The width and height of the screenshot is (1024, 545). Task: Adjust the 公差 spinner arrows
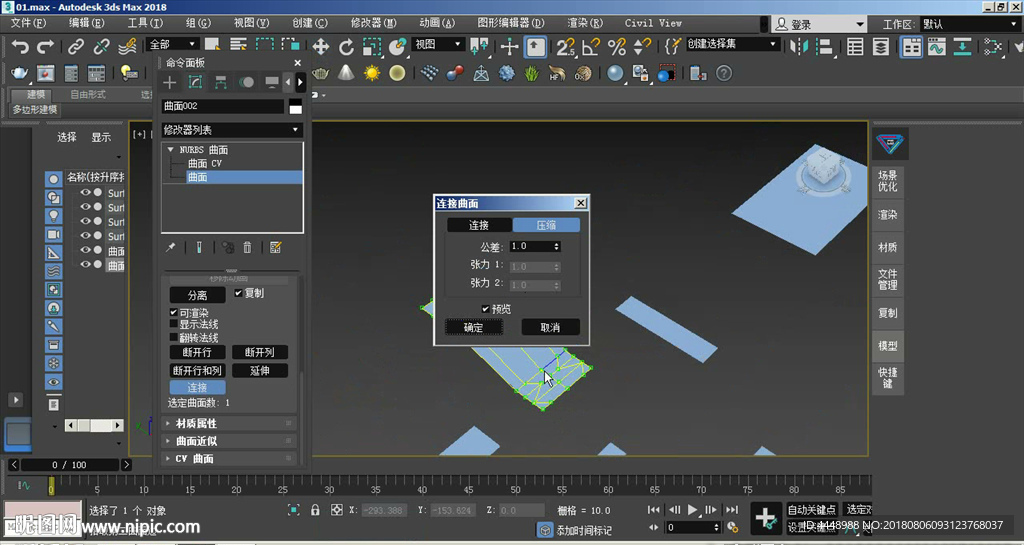(556, 246)
